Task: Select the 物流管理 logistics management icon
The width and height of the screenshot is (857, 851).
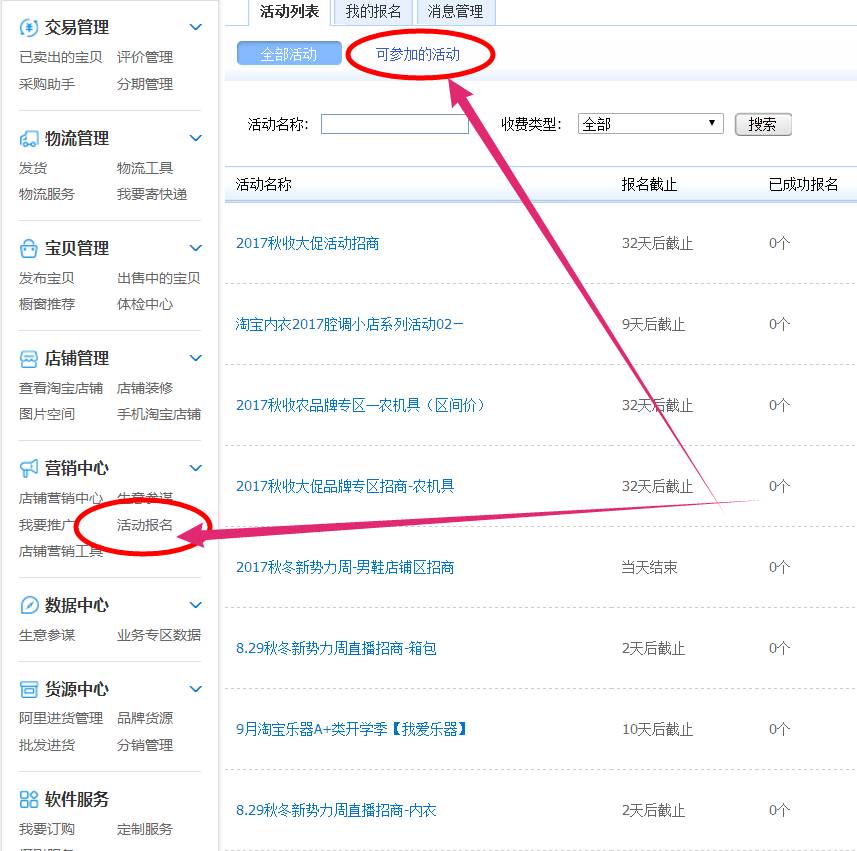Action: point(28,137)
